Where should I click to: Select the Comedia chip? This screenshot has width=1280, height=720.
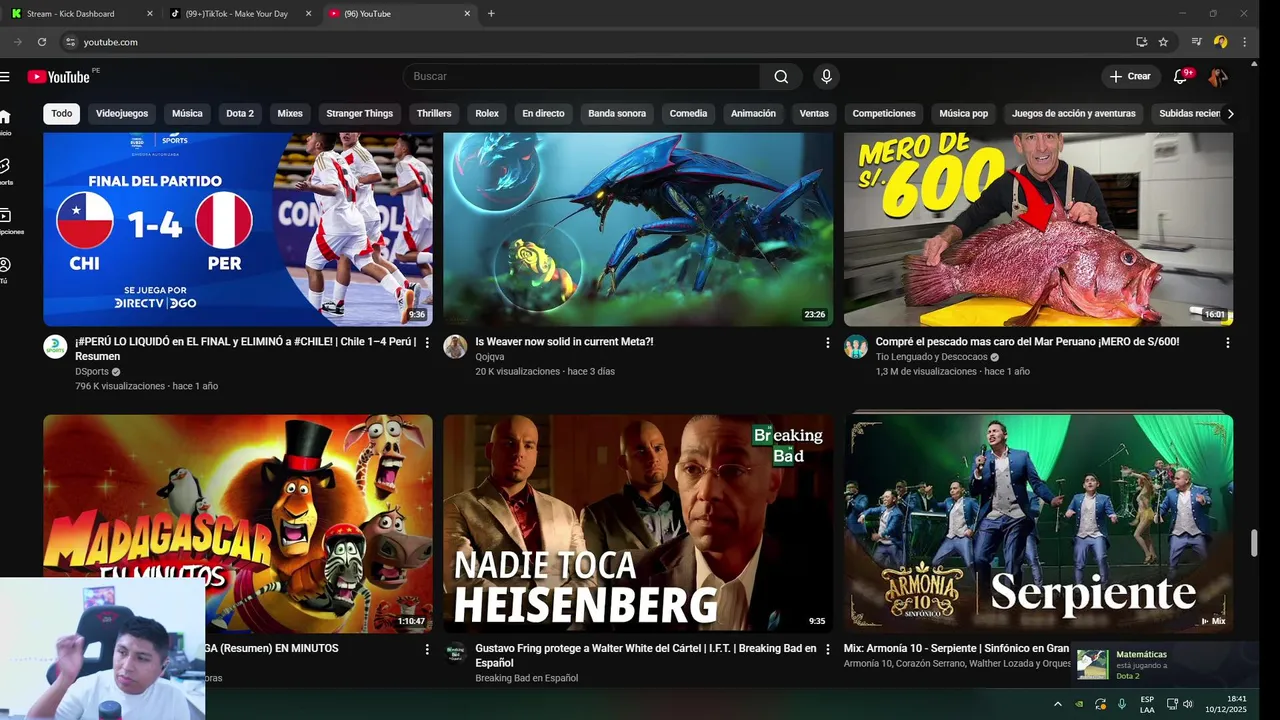[688, 114]
